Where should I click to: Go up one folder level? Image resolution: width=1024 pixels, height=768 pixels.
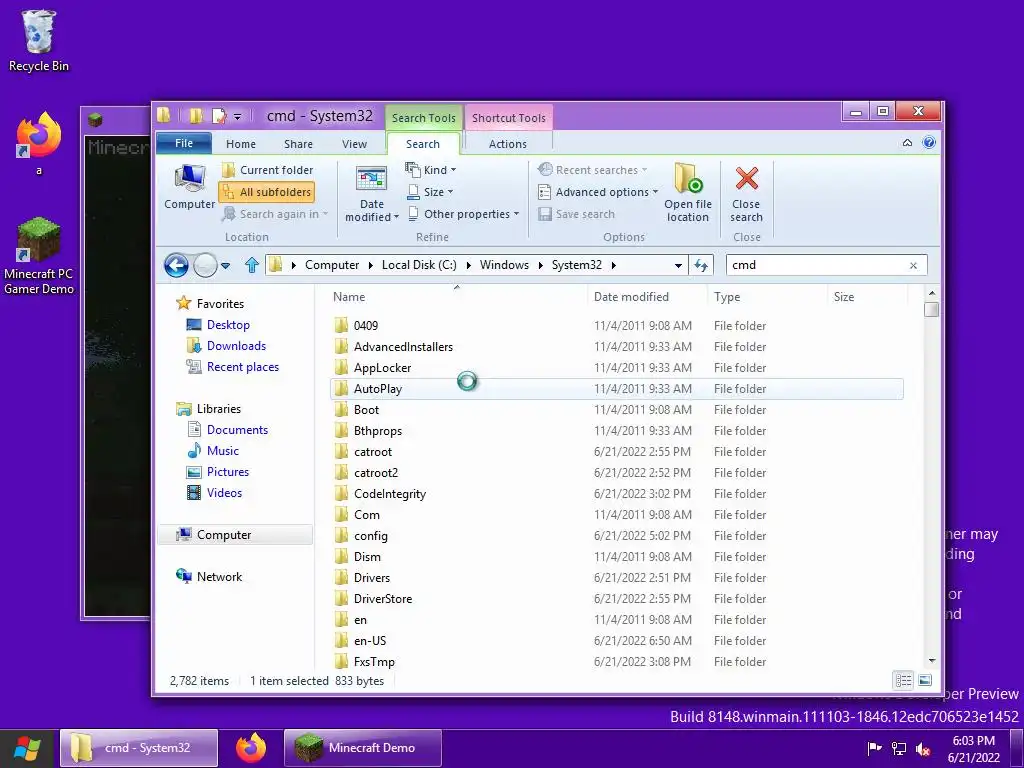pos(252,265)
